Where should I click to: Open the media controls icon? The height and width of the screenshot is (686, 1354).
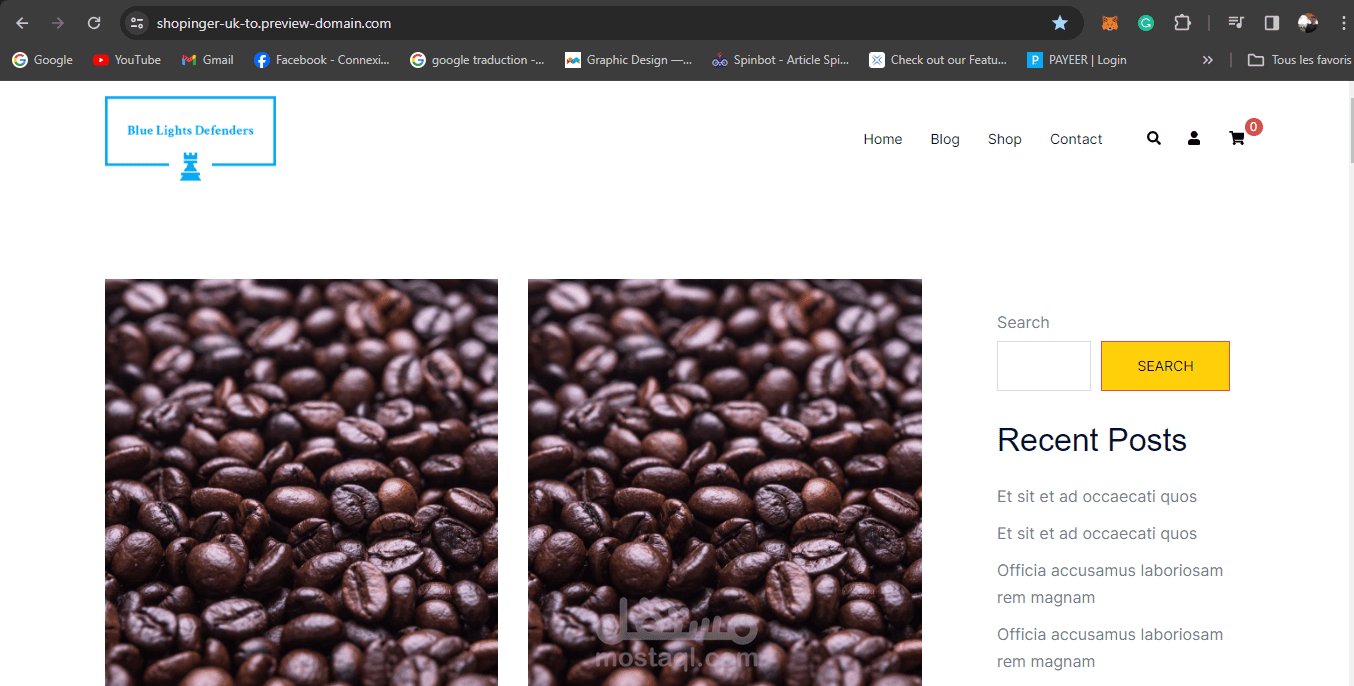coord(1236,23)
